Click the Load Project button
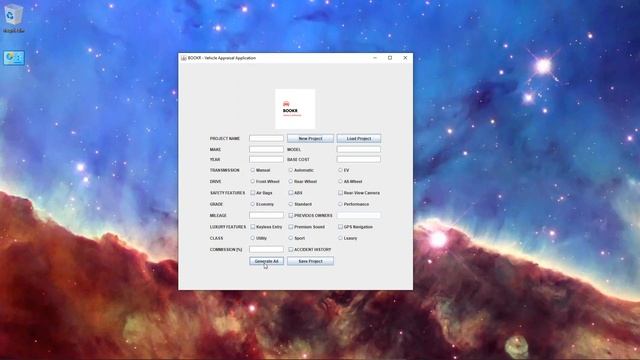This screenshot has width=640, height=360. click(x=359, y=138)
